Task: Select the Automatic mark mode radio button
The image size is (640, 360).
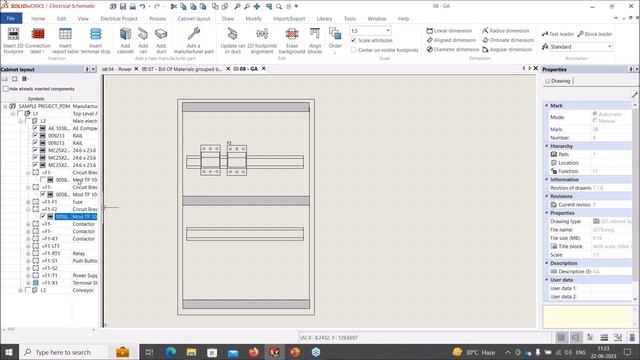Action: click(x=595, y=114)
